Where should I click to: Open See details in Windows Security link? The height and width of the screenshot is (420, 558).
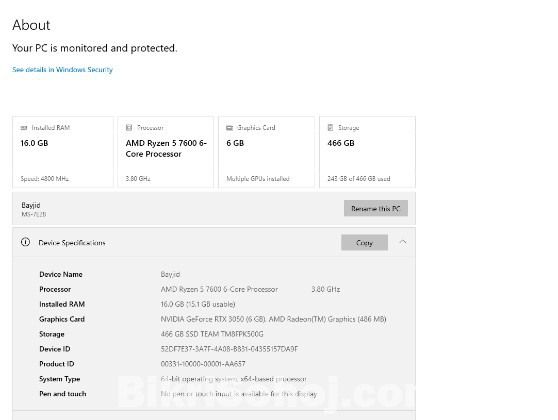pyautogui.click(x=63, y=70)
